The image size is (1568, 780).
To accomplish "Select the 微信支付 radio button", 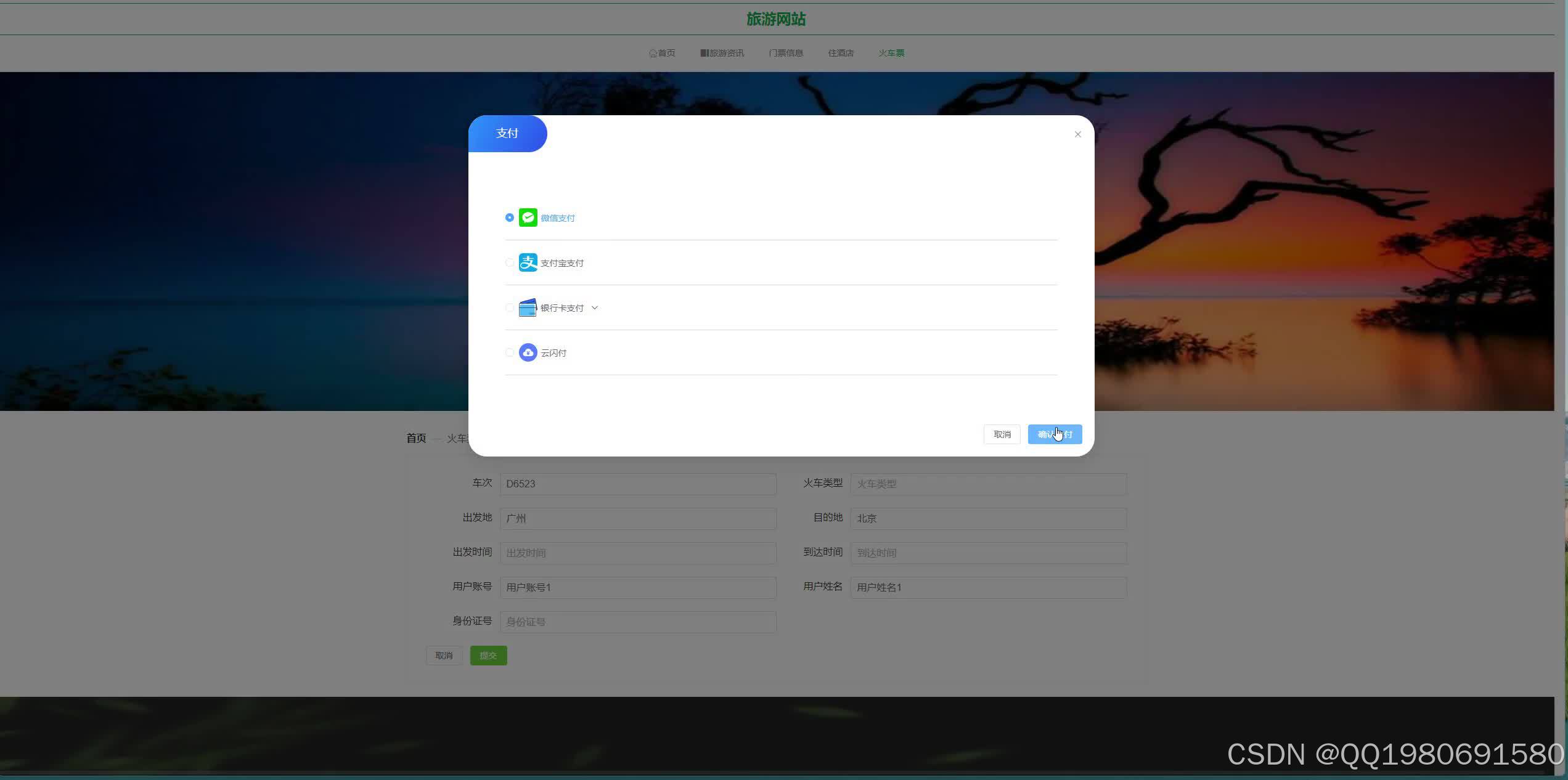I will [x=509, y=217].
